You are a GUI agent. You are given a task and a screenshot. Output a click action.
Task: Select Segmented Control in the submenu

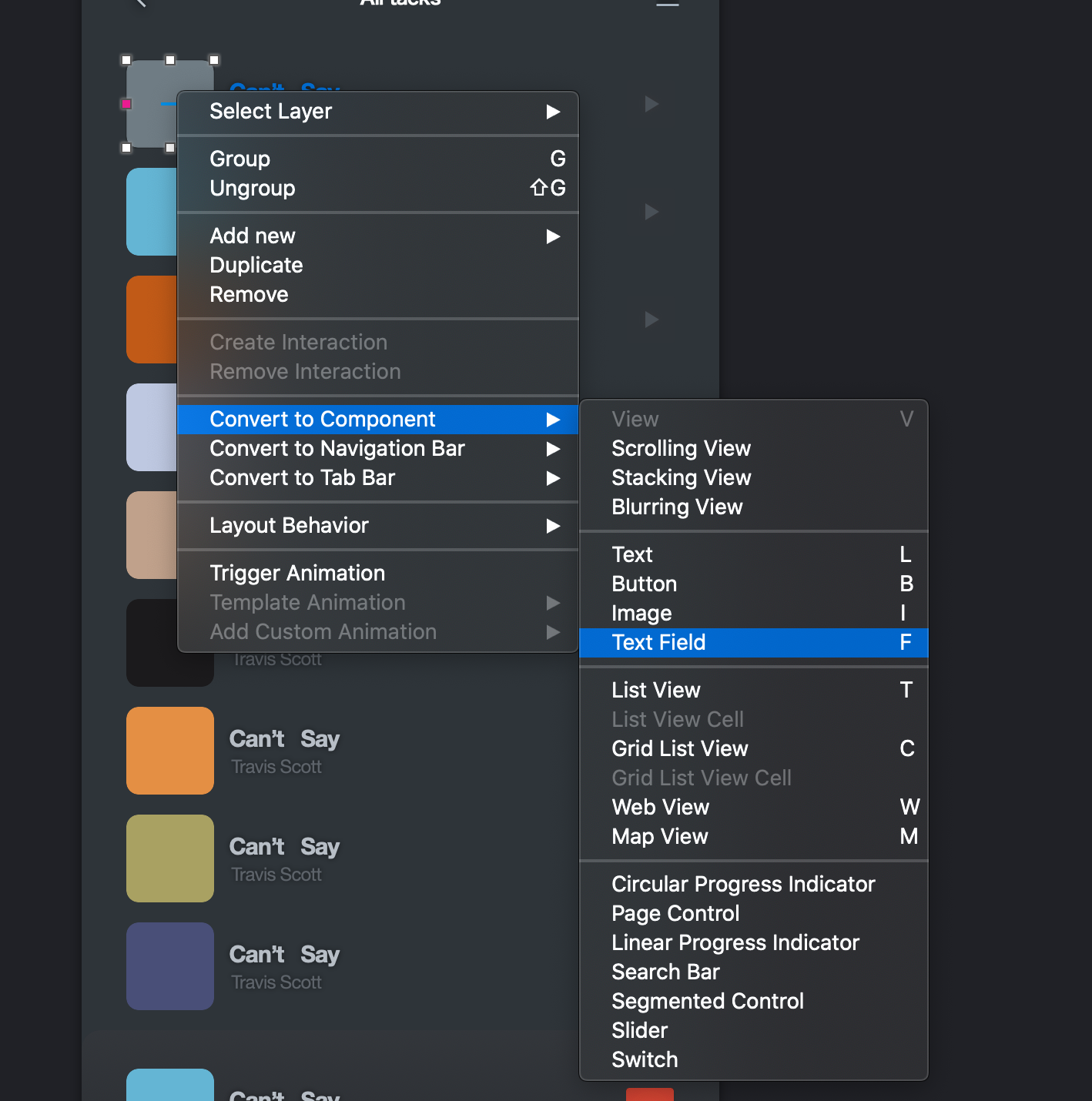click(707, 1001)
